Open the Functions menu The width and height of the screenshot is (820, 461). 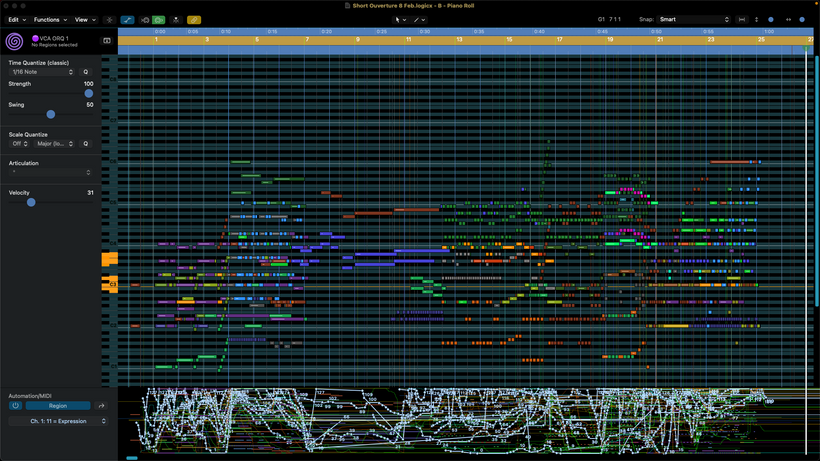click(x=50, y=19)
